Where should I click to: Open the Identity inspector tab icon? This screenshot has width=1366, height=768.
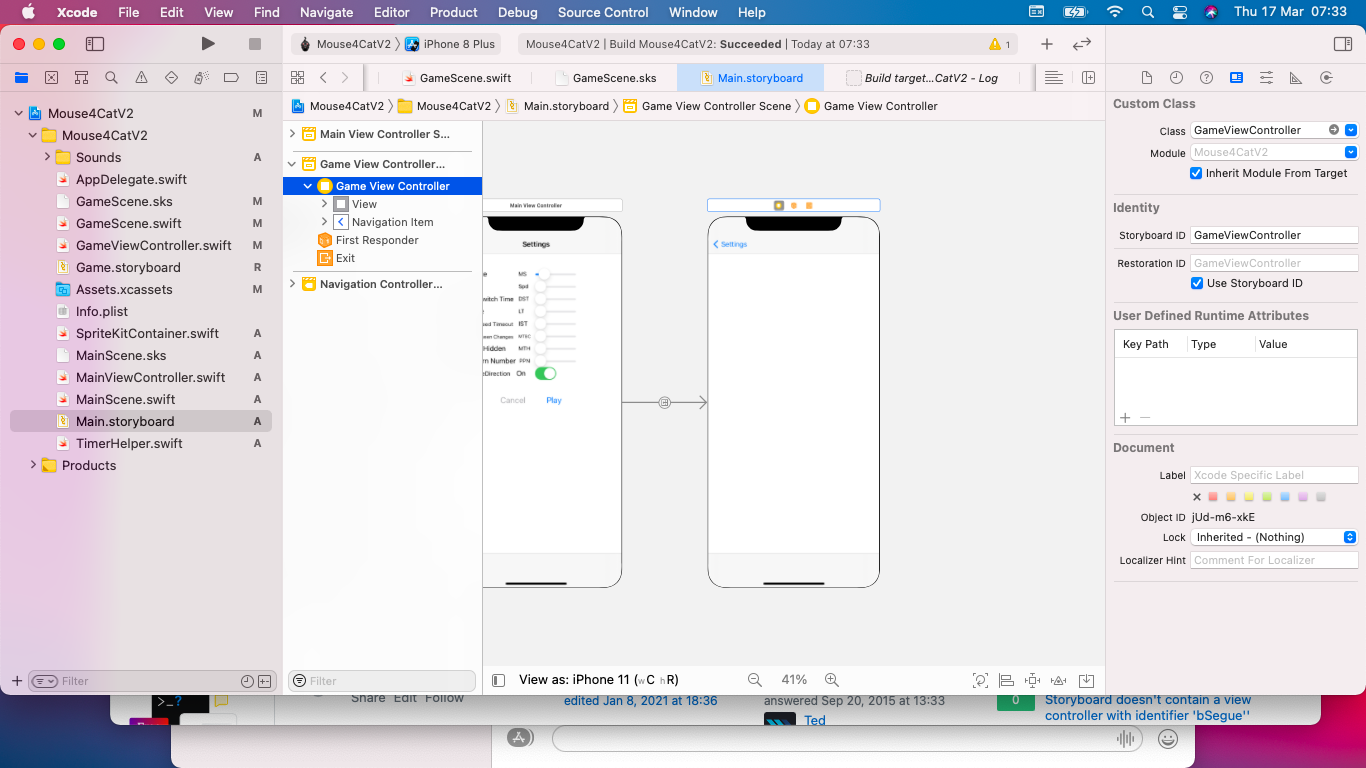[x=1236, y=78]
